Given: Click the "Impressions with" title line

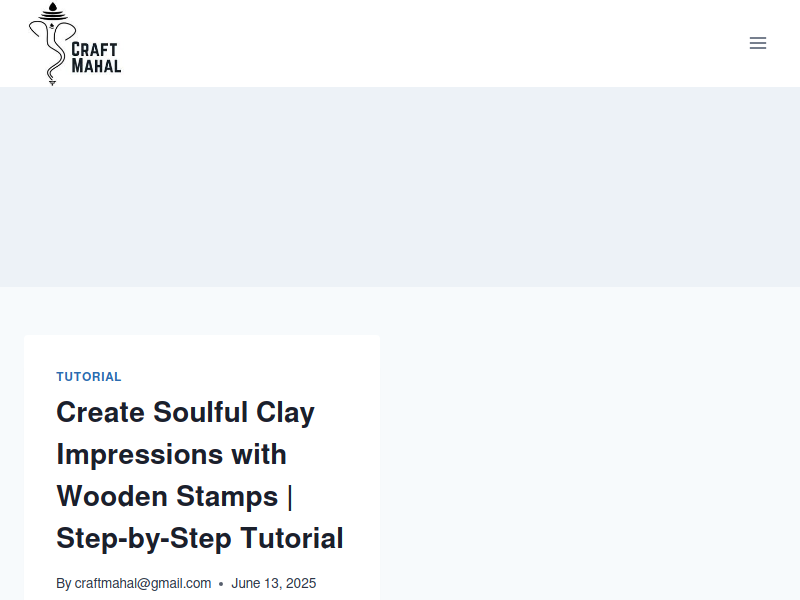Looking at the screenshot, I should pyautogui.click(x=171, y=454).
